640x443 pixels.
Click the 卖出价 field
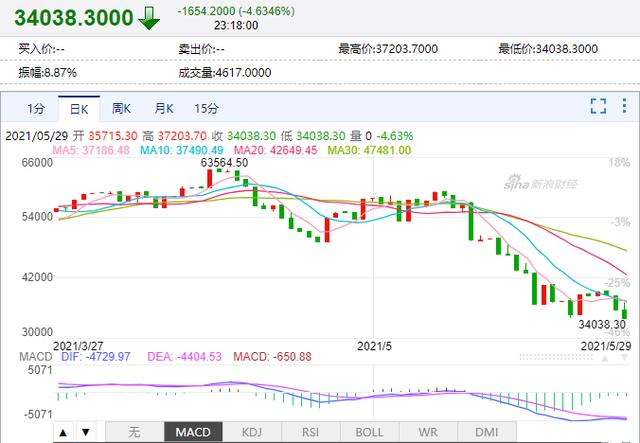(202, 49)
